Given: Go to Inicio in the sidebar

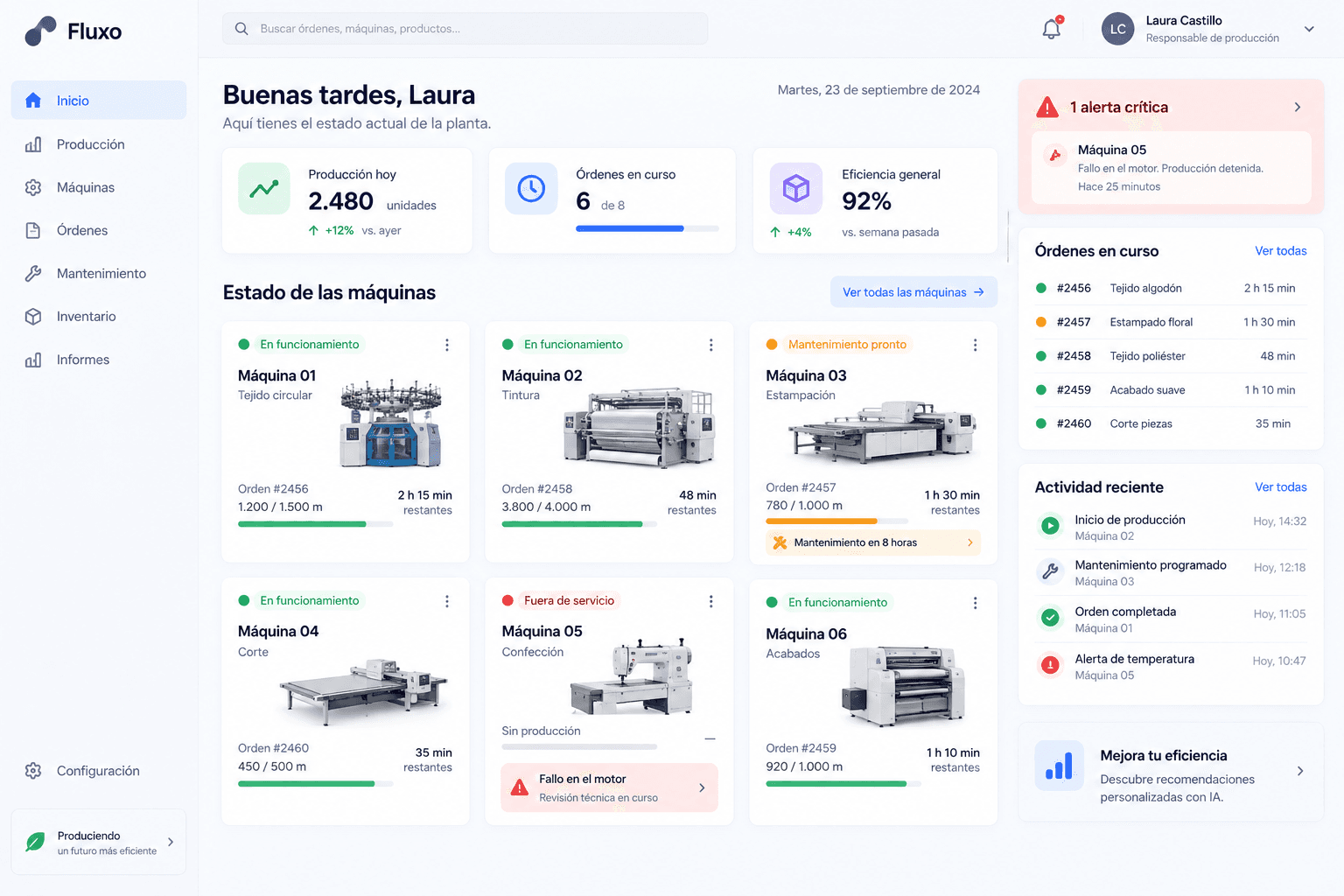Looking at the screenshot, I should (99, 101).
